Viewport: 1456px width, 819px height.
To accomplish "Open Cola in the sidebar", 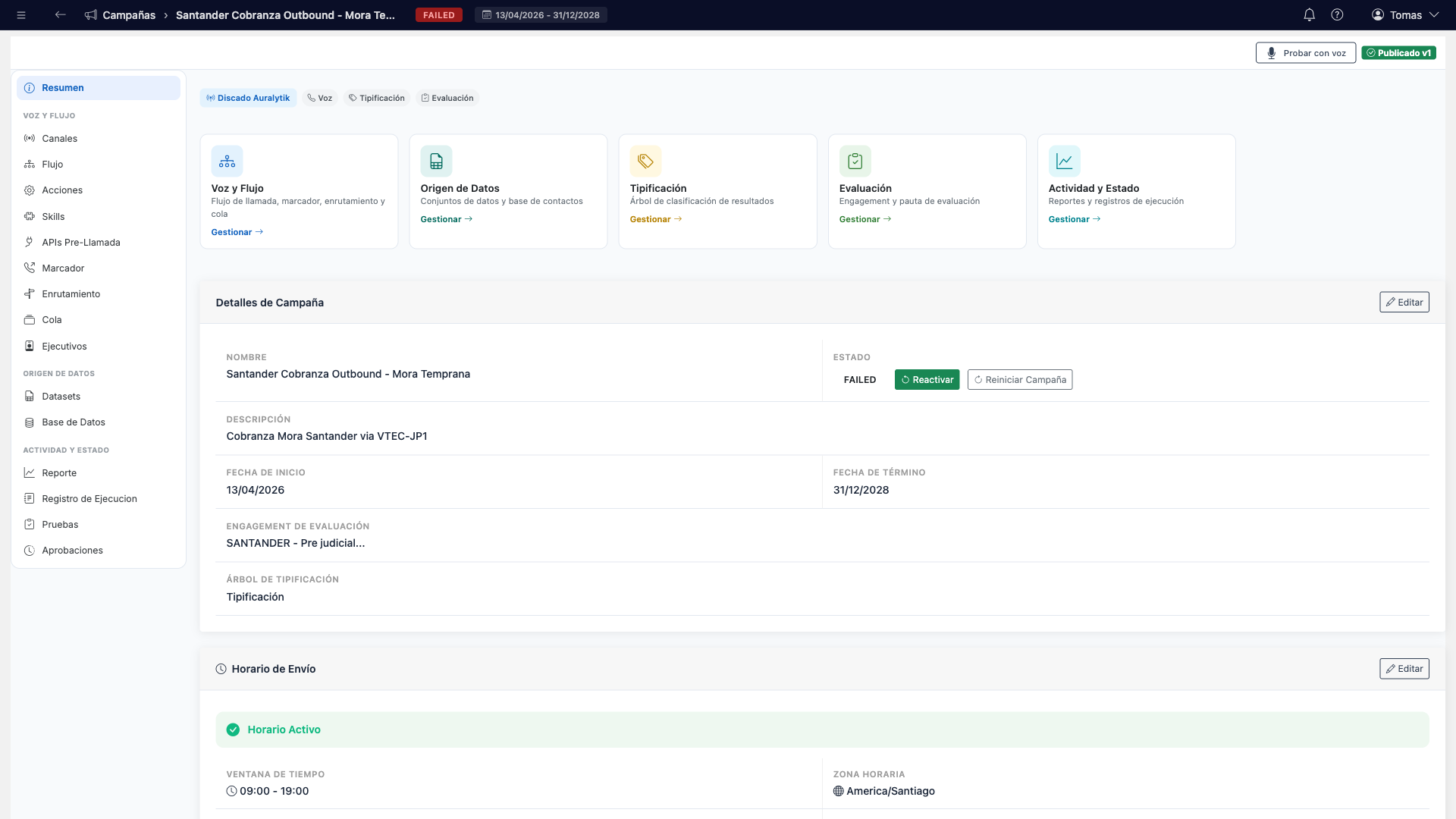I will coord(99,320).
